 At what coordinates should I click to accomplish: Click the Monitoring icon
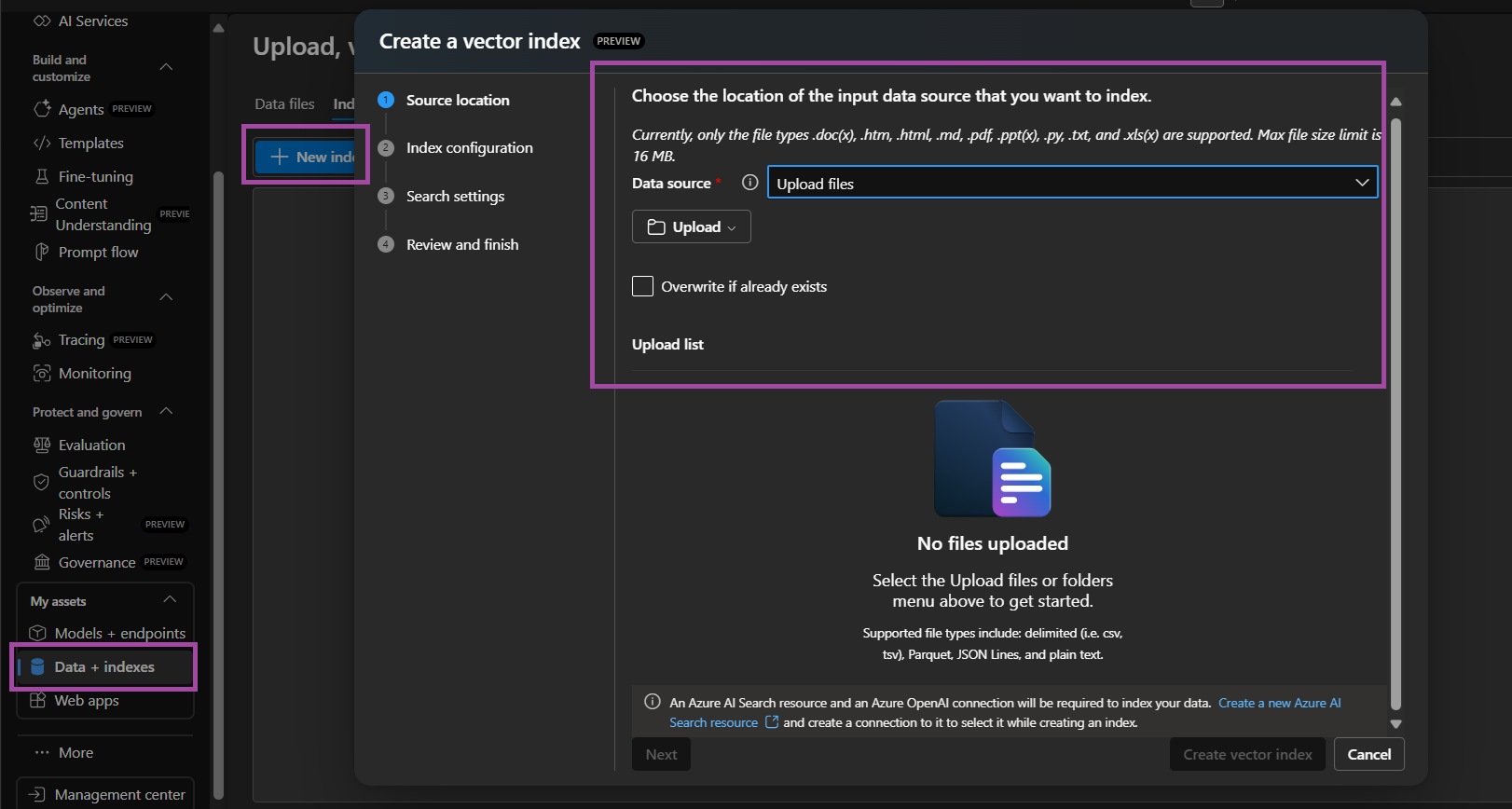(x=42, y=373)
